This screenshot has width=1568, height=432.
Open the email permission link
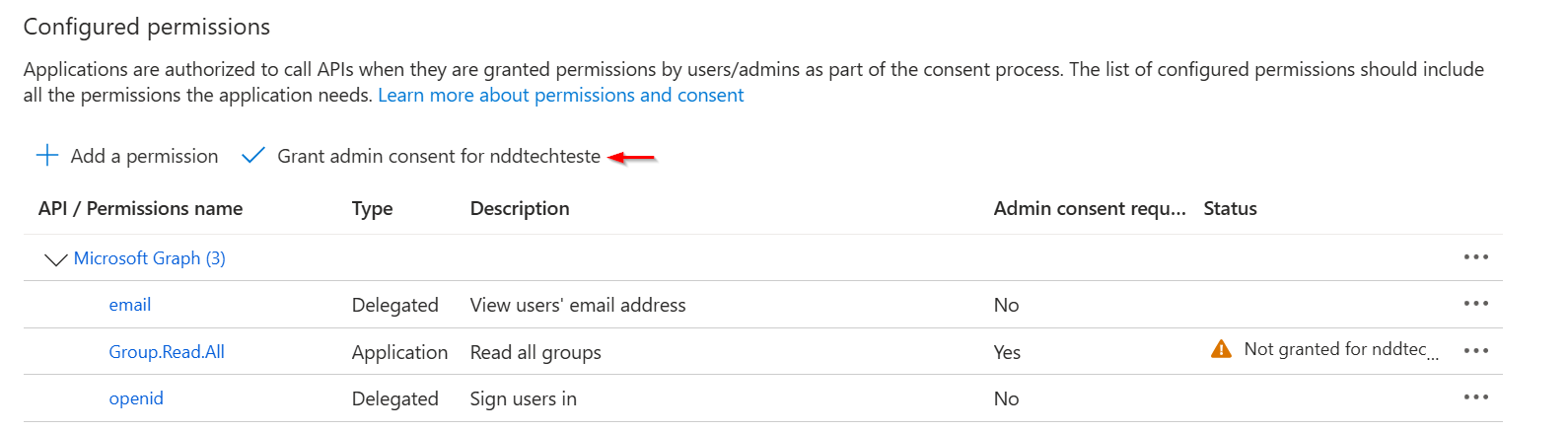[x=129, y=305]
